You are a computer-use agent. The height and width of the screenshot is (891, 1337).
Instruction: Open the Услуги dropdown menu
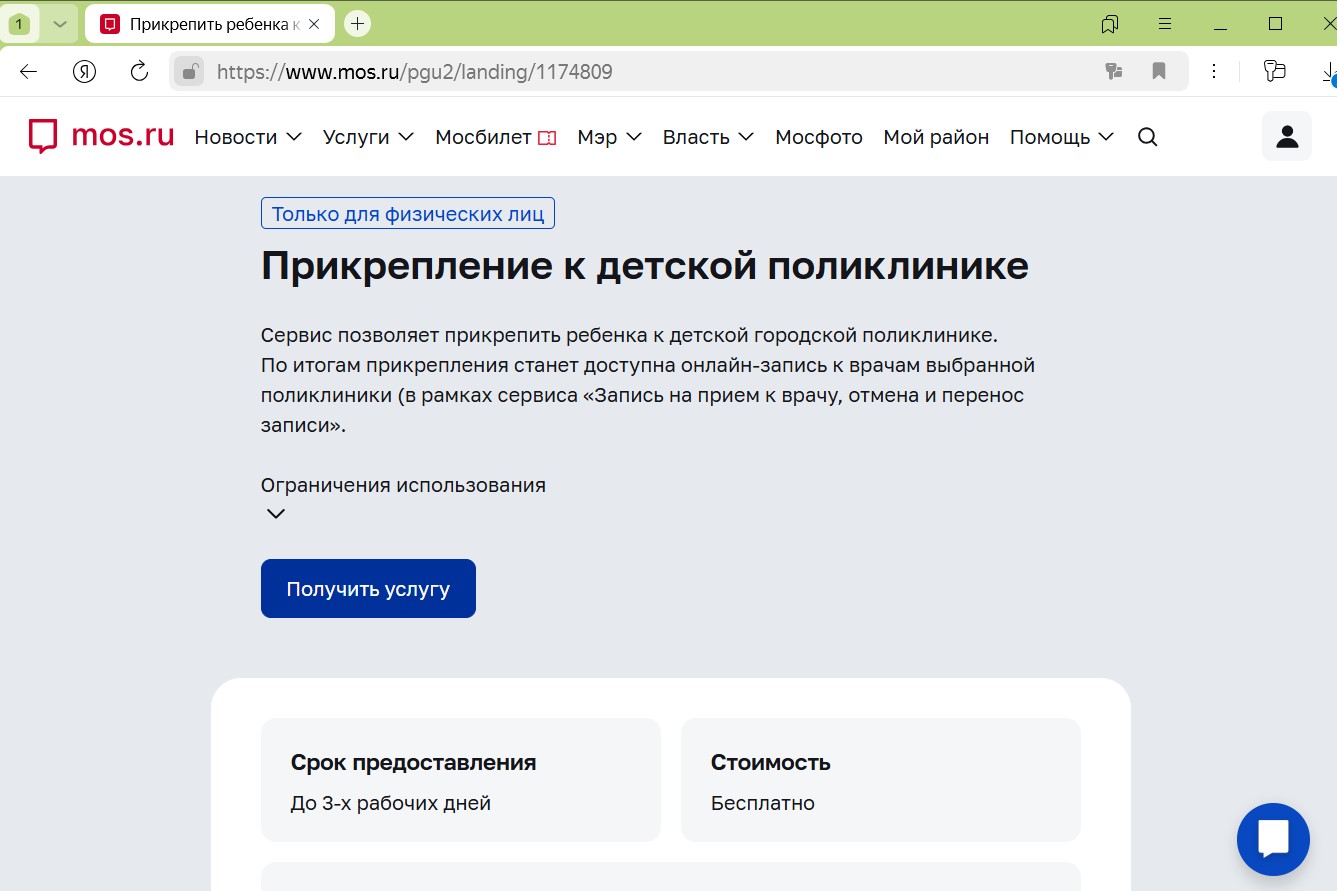click(367, 136)
